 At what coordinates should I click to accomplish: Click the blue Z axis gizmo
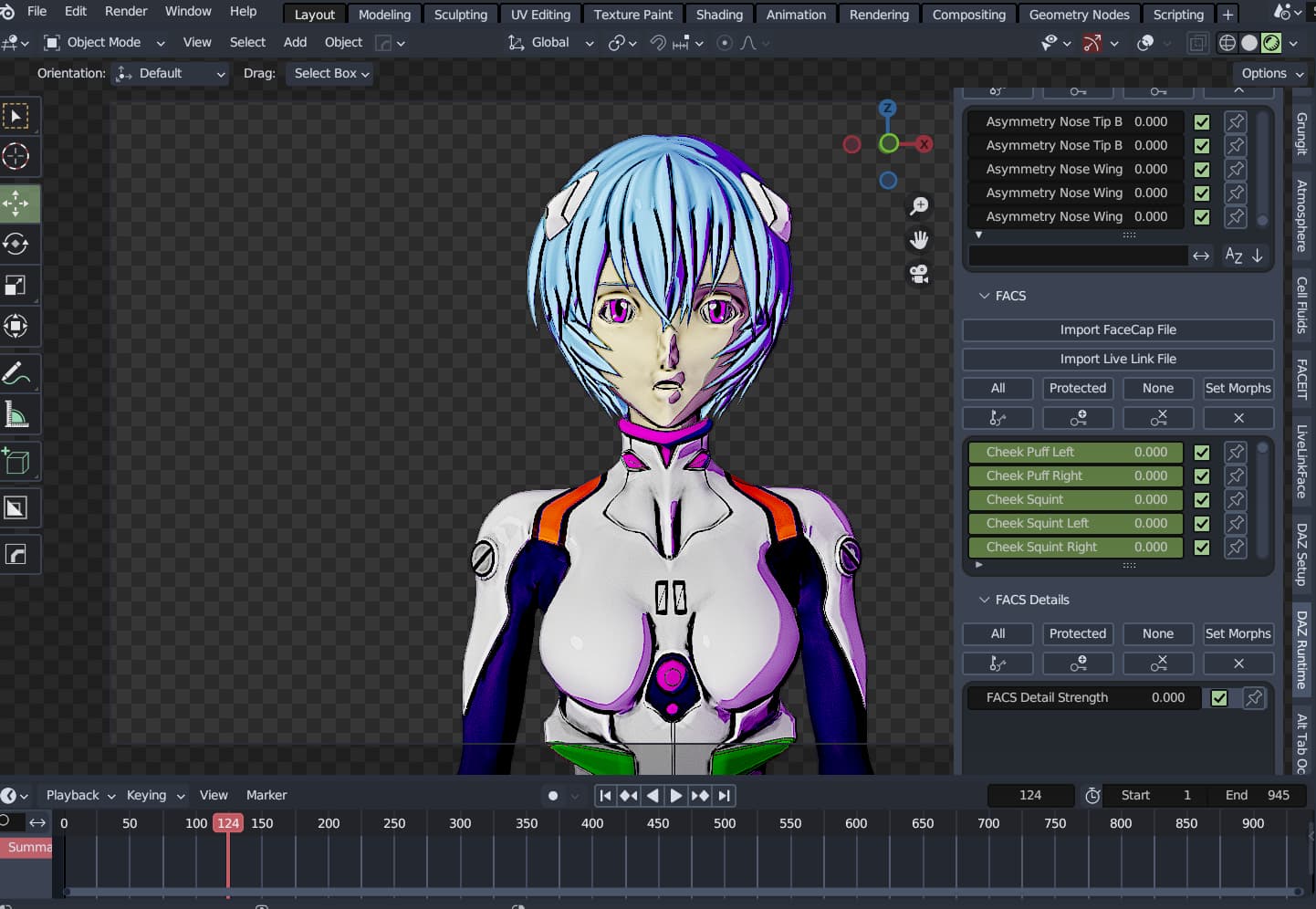click(887, 108)
